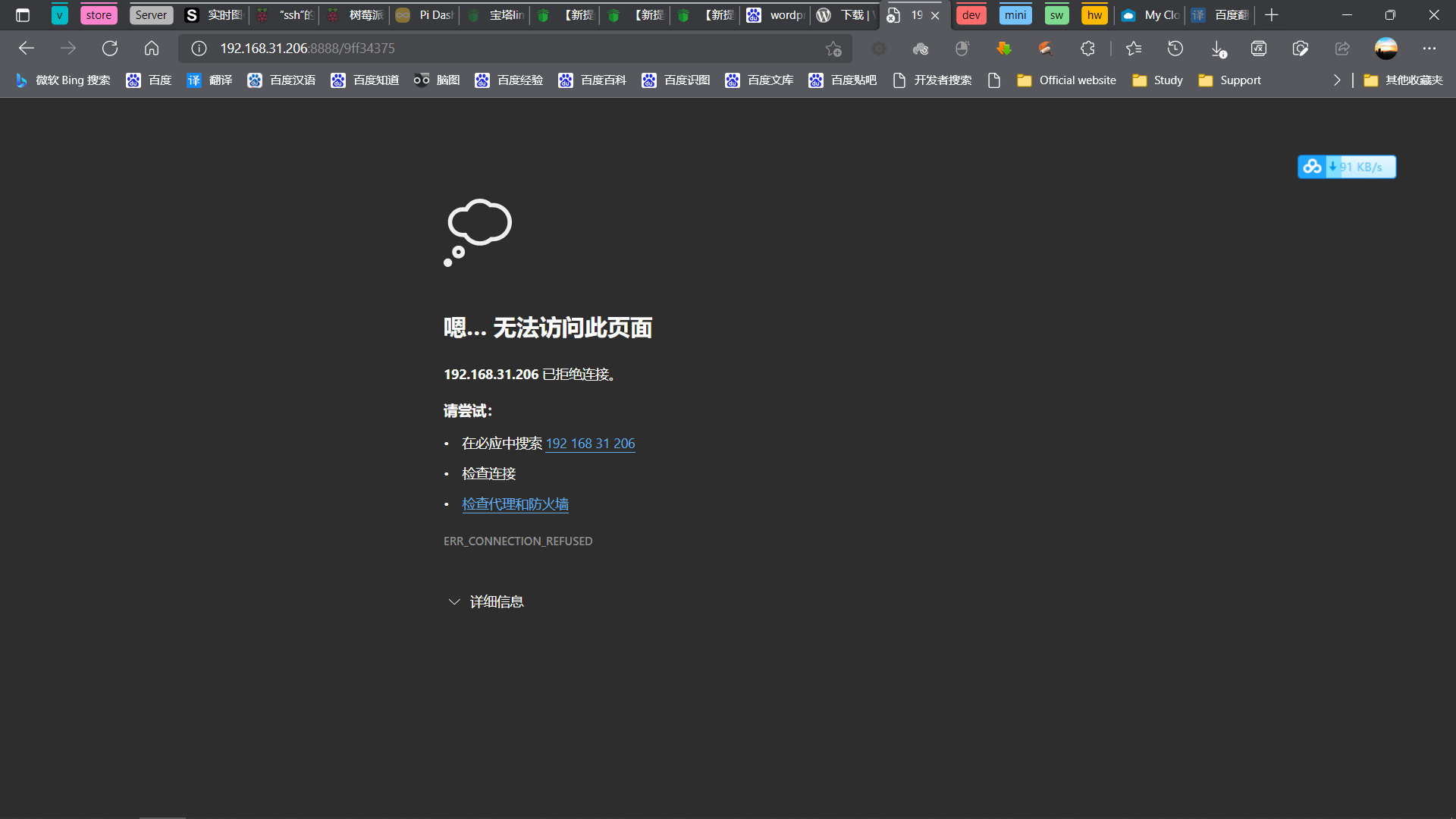Screen dimensions: 1456x819
Task: Open the 百度贴吧 bookmark
Action: tap(843, 80)
